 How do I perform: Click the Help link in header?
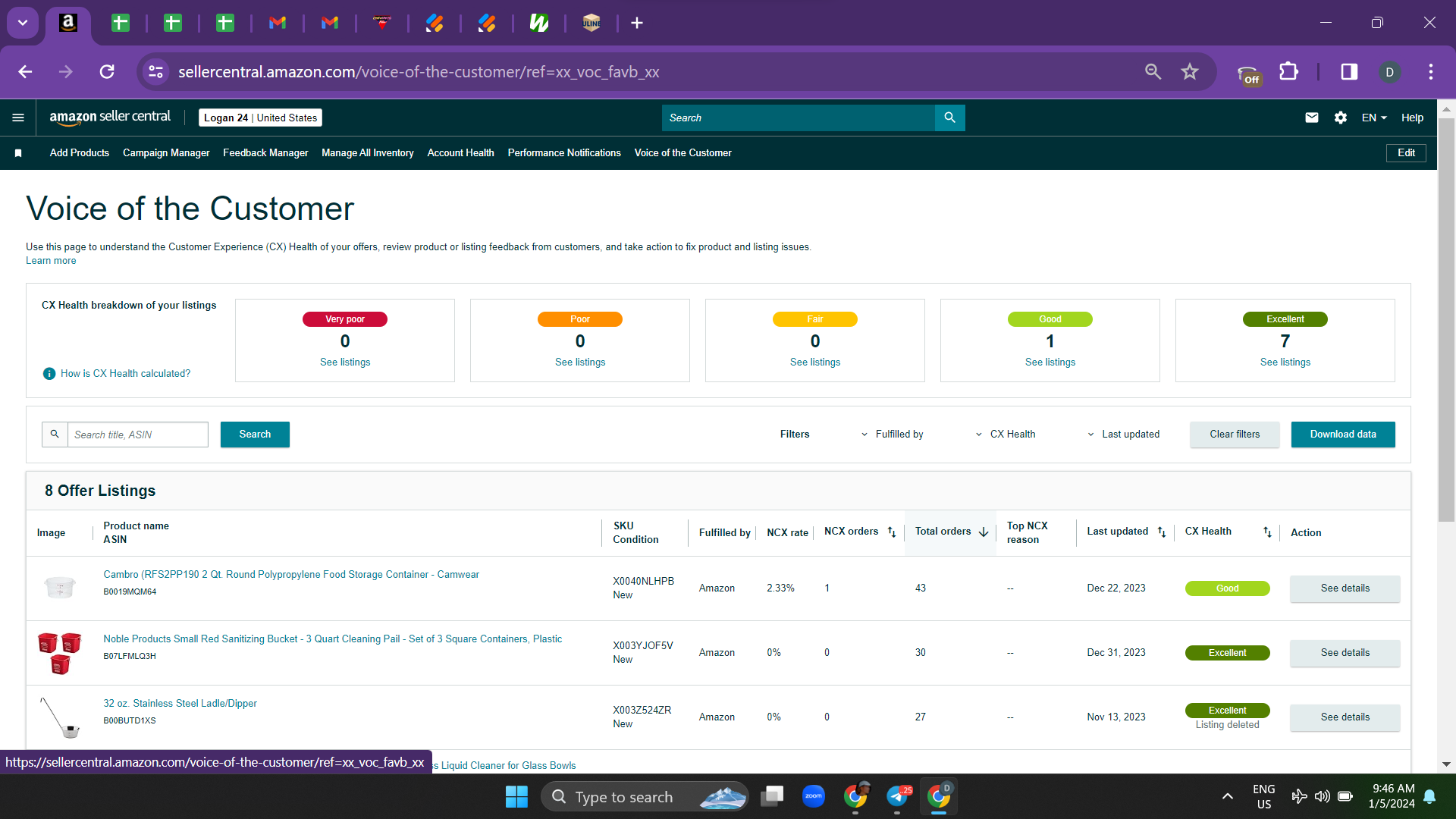pyautogui.click(x=1412, y=118)
